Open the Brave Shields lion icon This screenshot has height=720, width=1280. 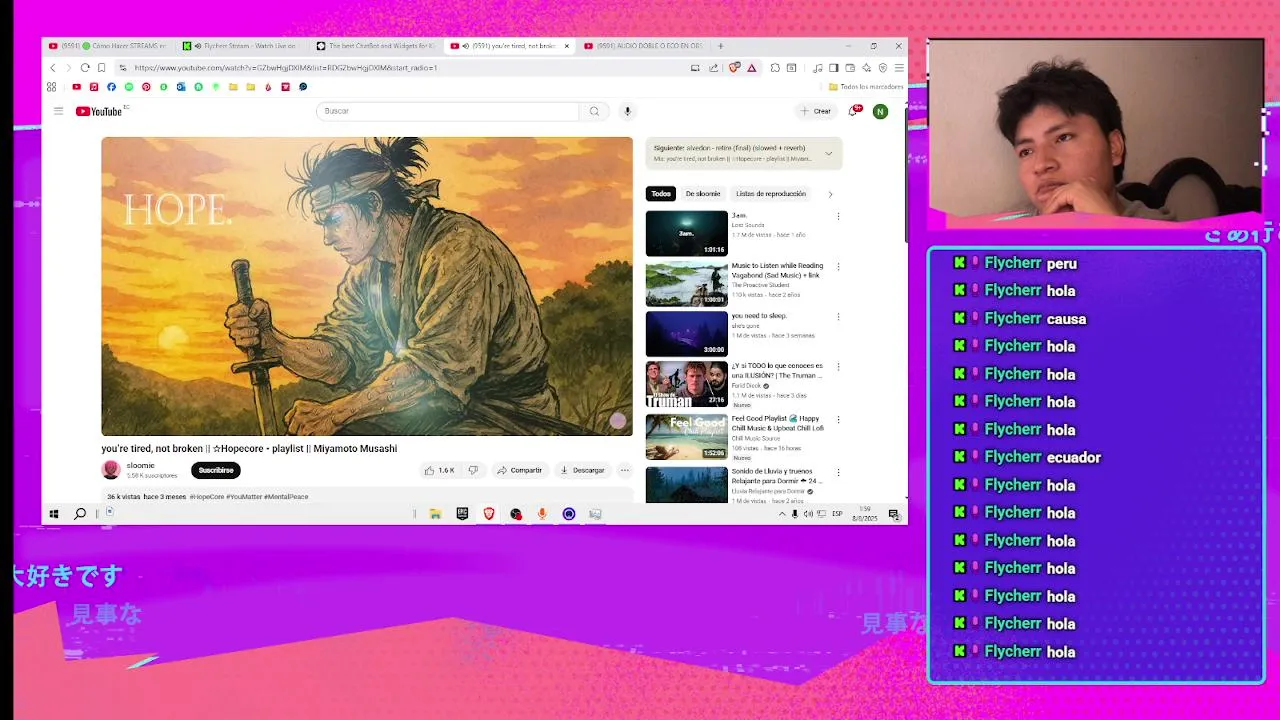click(734, 68)
